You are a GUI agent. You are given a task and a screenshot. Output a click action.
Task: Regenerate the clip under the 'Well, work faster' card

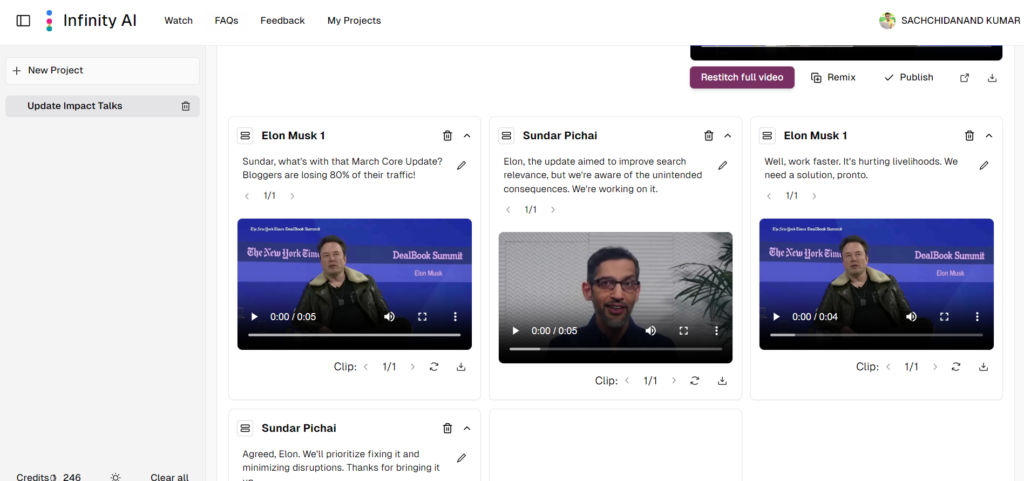click(x=956, y=367)
